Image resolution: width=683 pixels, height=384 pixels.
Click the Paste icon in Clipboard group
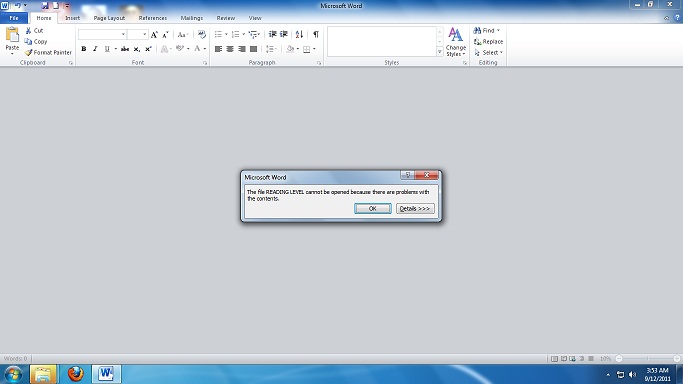tap(12, 40)
